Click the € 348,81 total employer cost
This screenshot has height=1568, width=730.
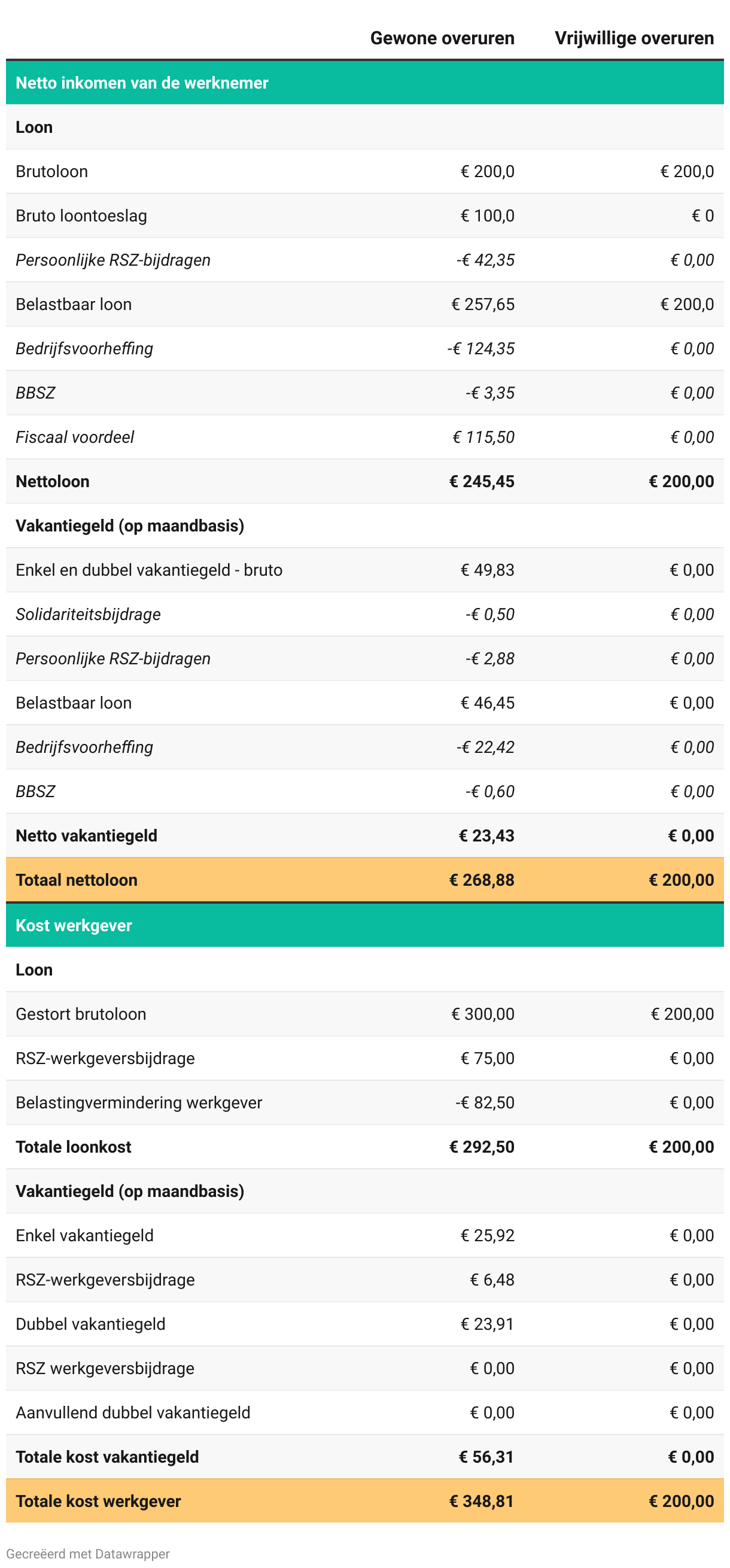point(481,1501)
